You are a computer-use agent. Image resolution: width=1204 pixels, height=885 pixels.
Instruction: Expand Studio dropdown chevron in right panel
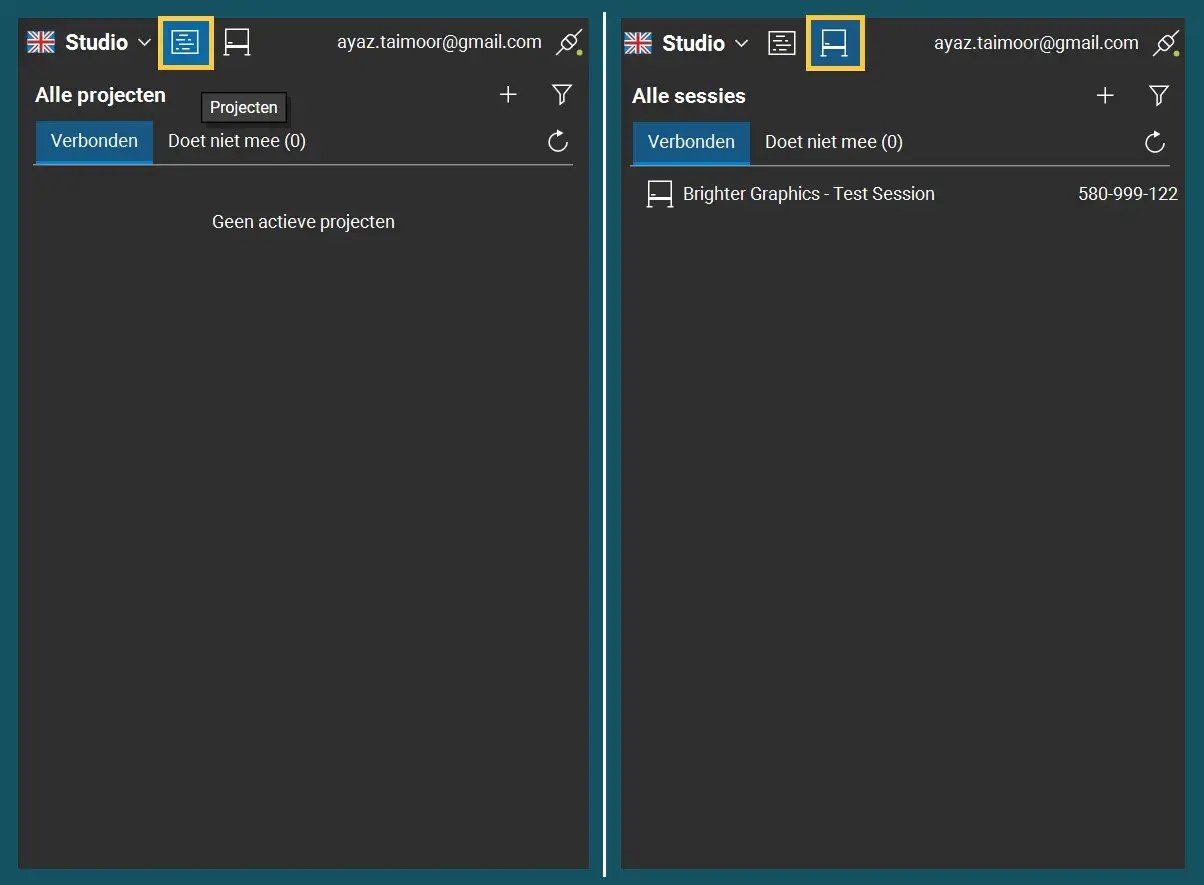pos(741,43)
